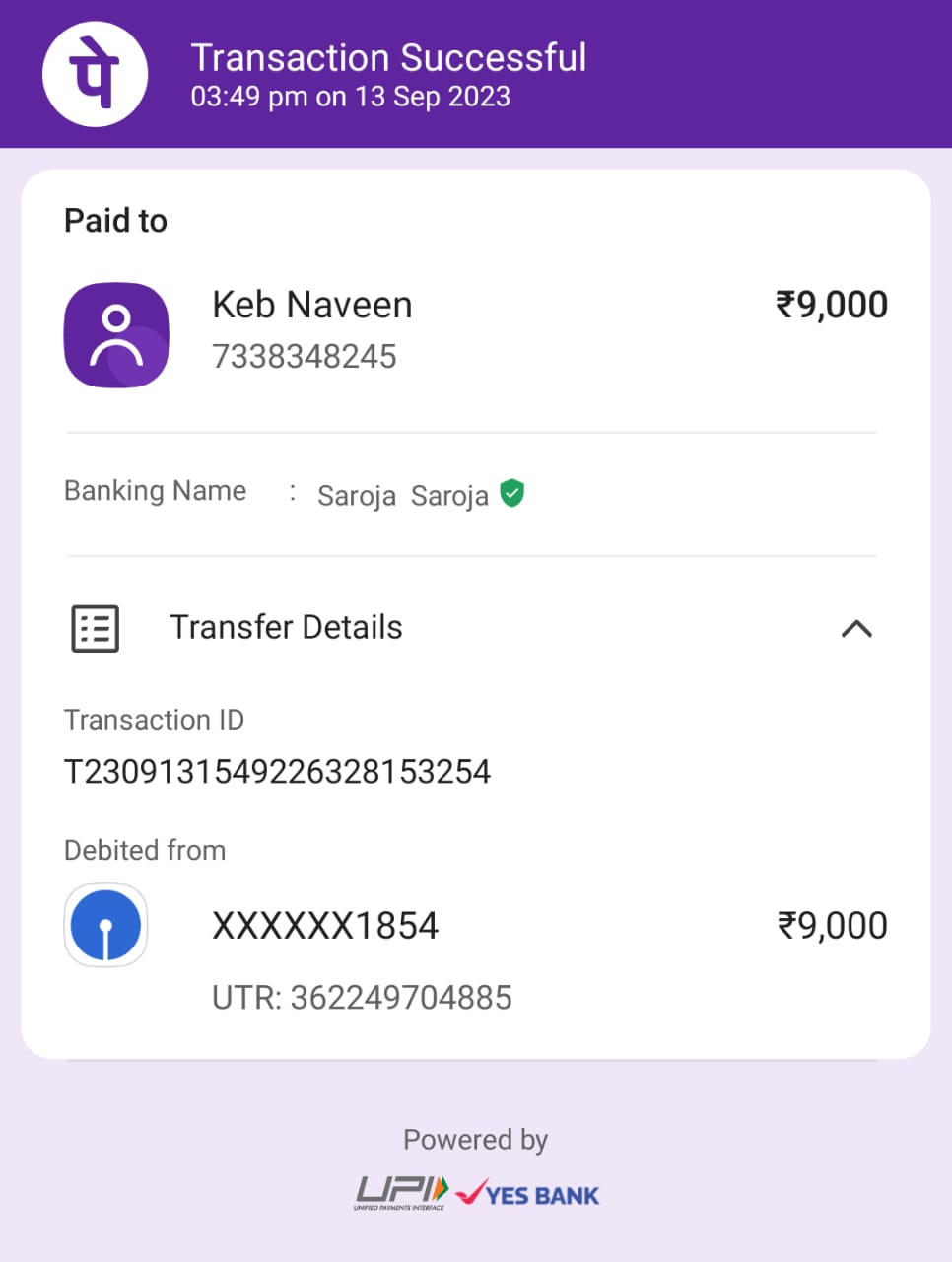The height and width of the screenshot is (1262, 952).
Task: Click the Transfer Details heading
Action: [x=286, y=627]
